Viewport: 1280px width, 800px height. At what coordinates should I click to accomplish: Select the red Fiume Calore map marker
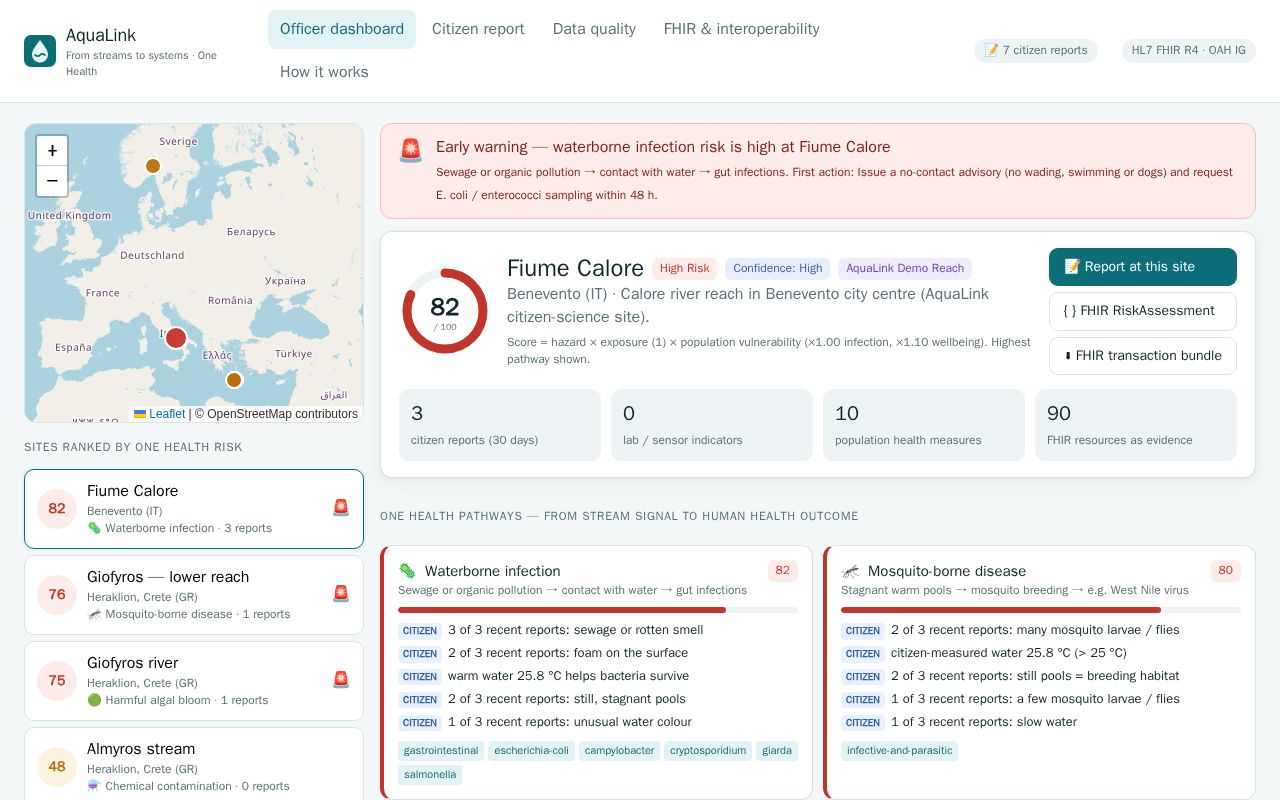coord(176,338)
